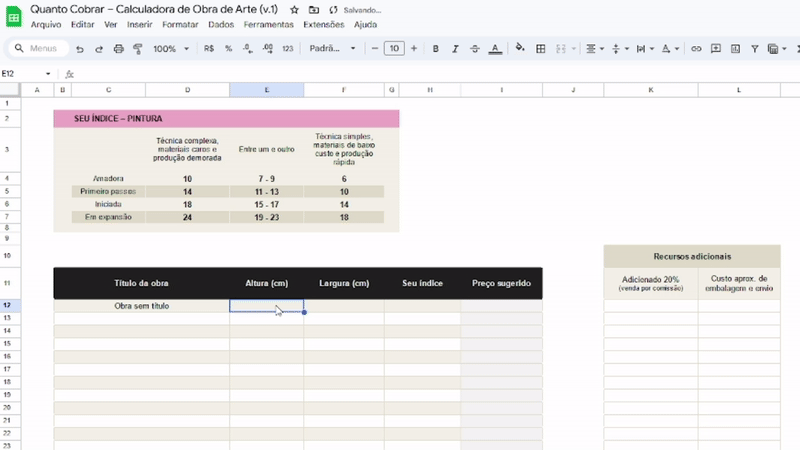Click merge cells icon
The height and width of the screenshot is (450, 800).
click(561, 48)
